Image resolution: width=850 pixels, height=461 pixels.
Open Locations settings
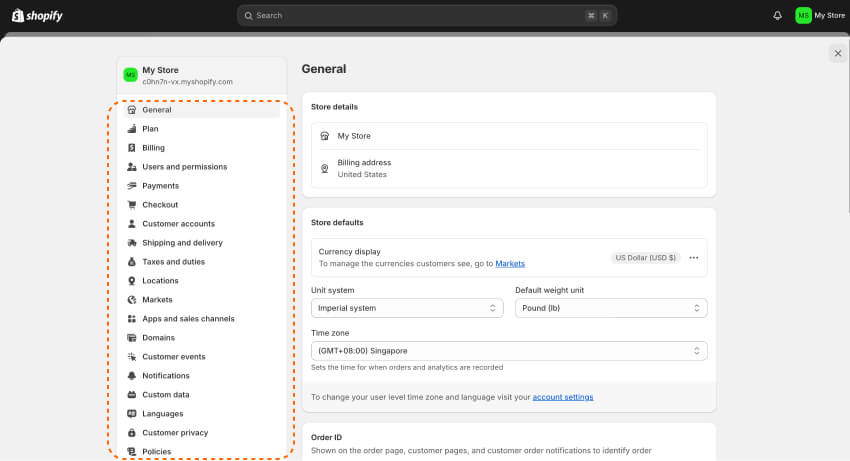point(202,280)
